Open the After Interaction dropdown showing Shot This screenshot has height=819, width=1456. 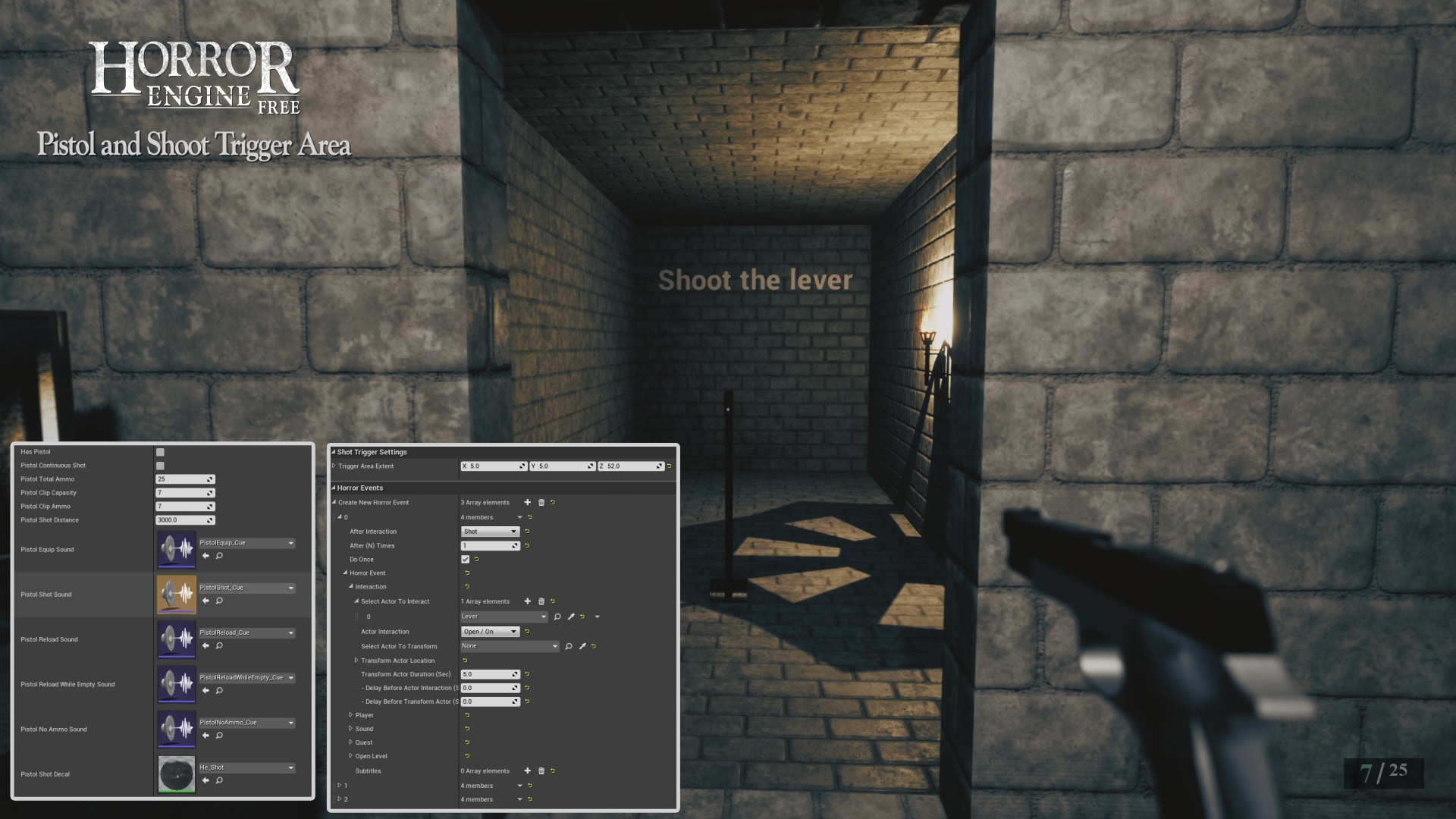[x=489, y=531]
